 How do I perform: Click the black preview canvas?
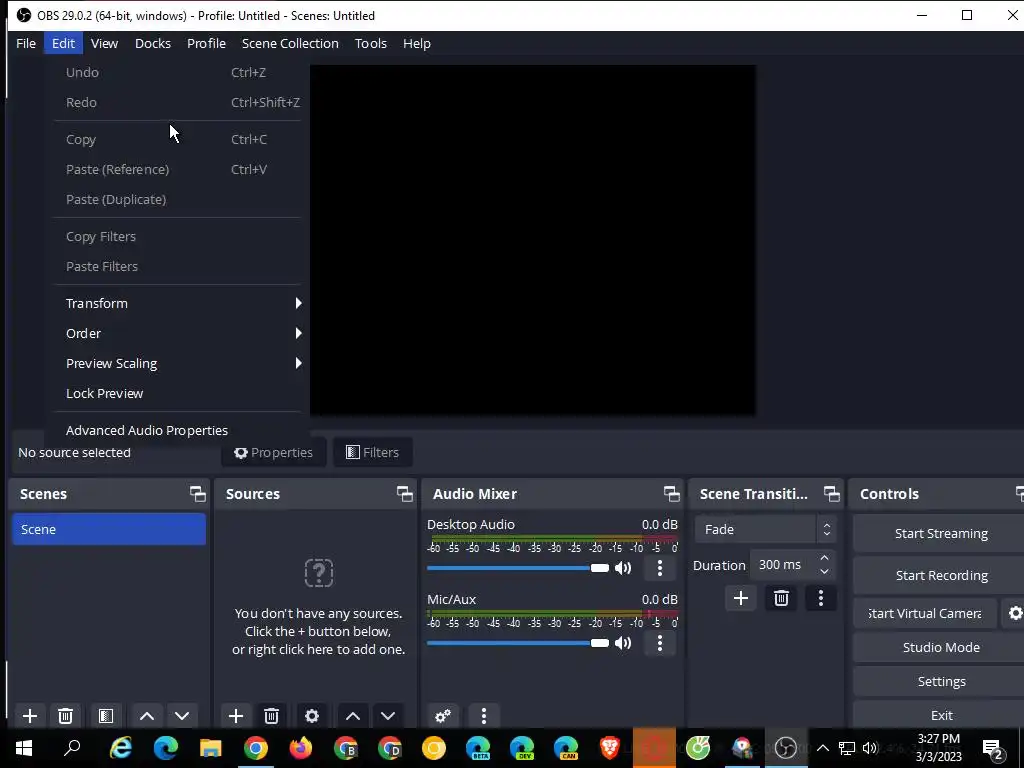pyautogui.click(x=533, y=239)
